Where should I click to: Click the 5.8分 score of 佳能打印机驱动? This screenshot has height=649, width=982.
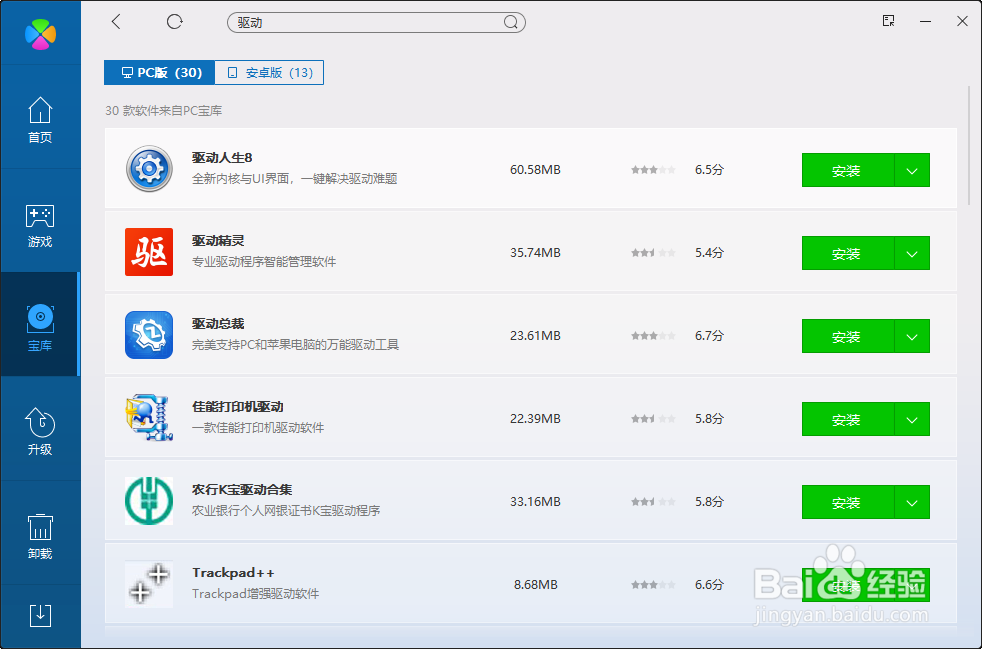point(709,418)
